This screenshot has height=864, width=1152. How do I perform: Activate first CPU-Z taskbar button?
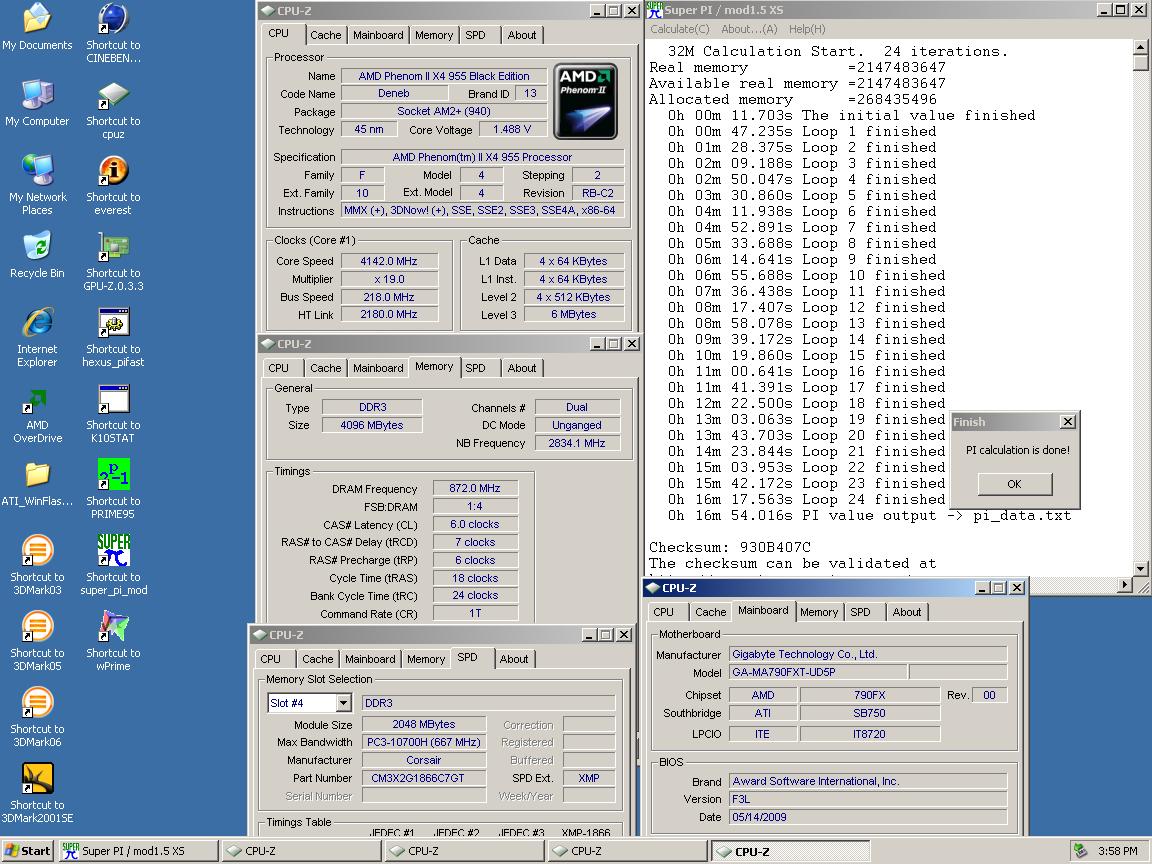coord(301,851)
